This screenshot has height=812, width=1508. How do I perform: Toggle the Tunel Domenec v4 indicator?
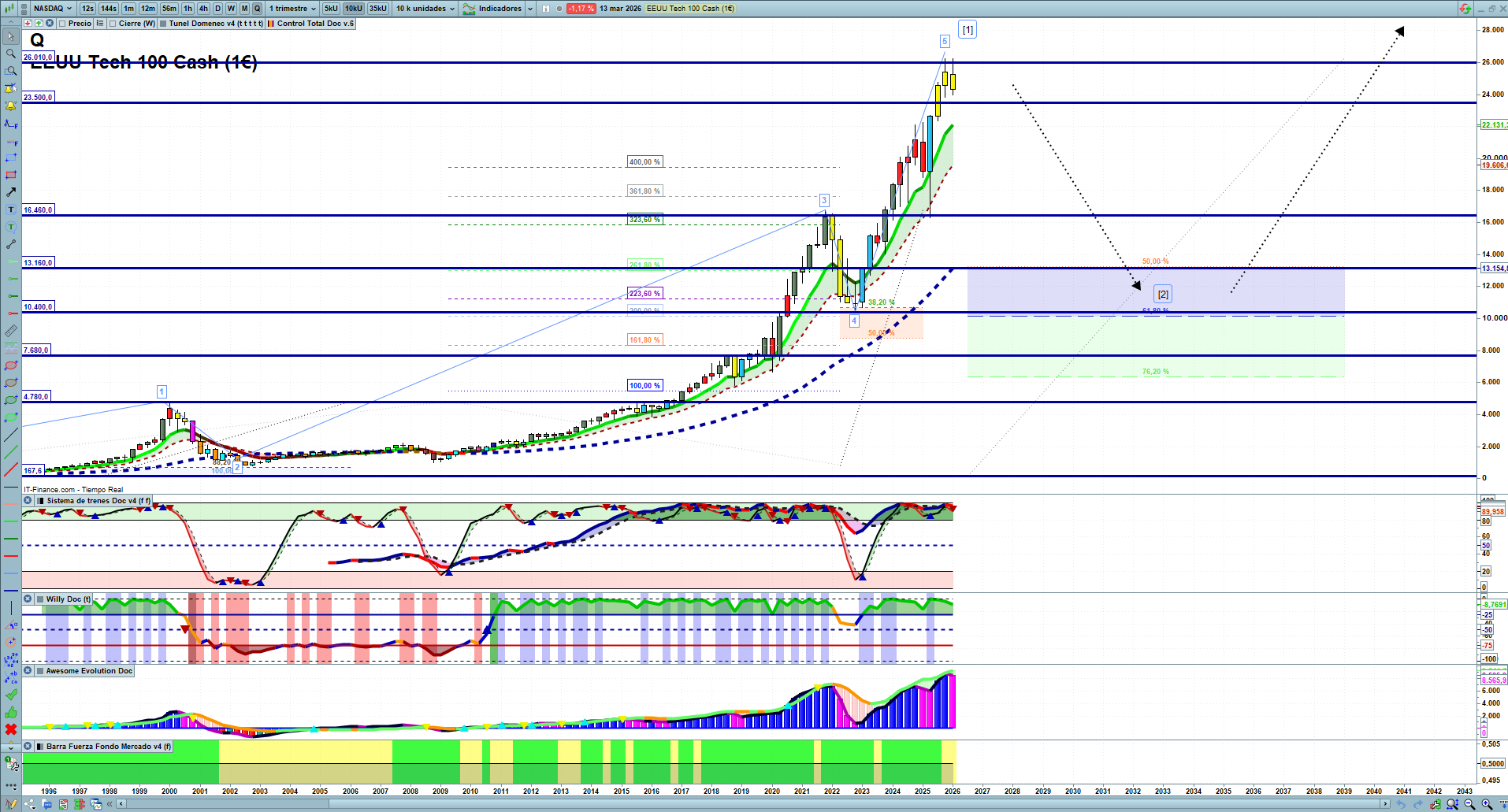pyautogui.click(x=163, y=24)
